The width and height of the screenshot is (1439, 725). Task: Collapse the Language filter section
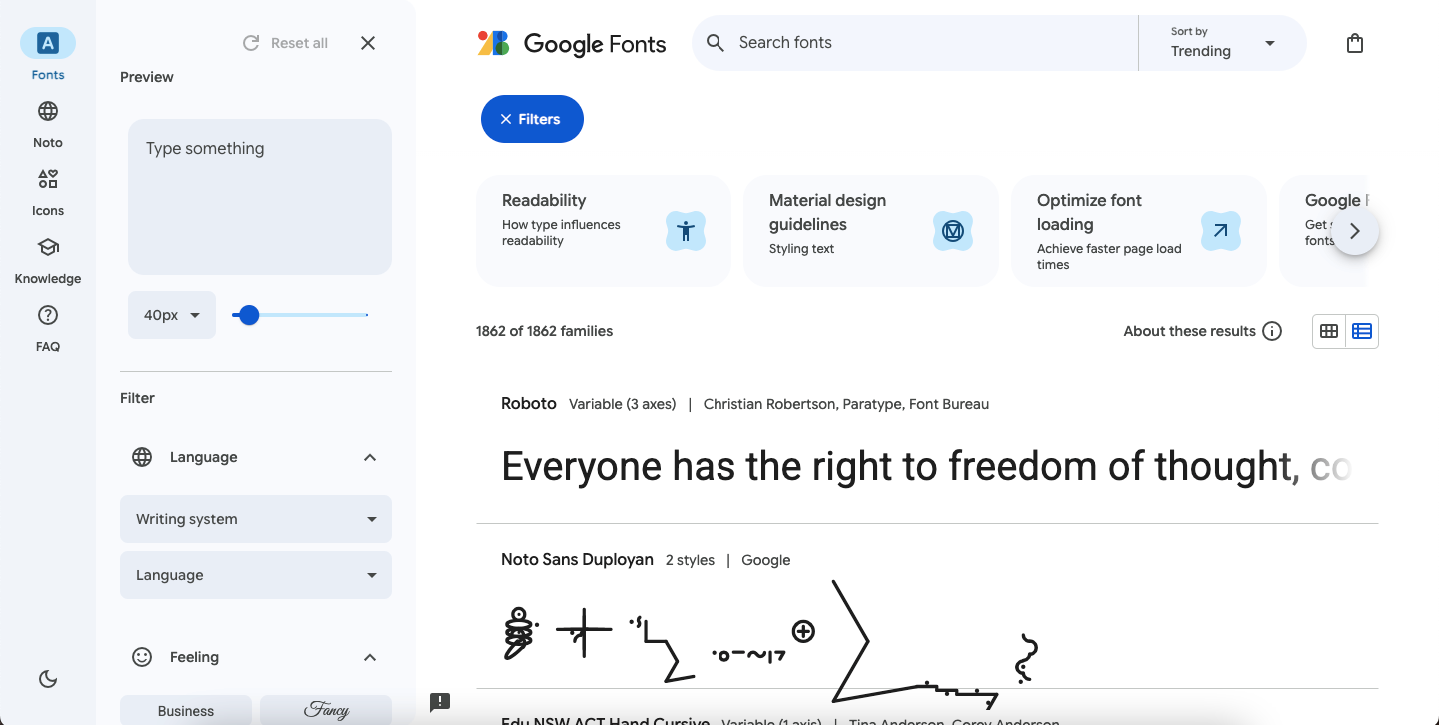pos(370,457)
